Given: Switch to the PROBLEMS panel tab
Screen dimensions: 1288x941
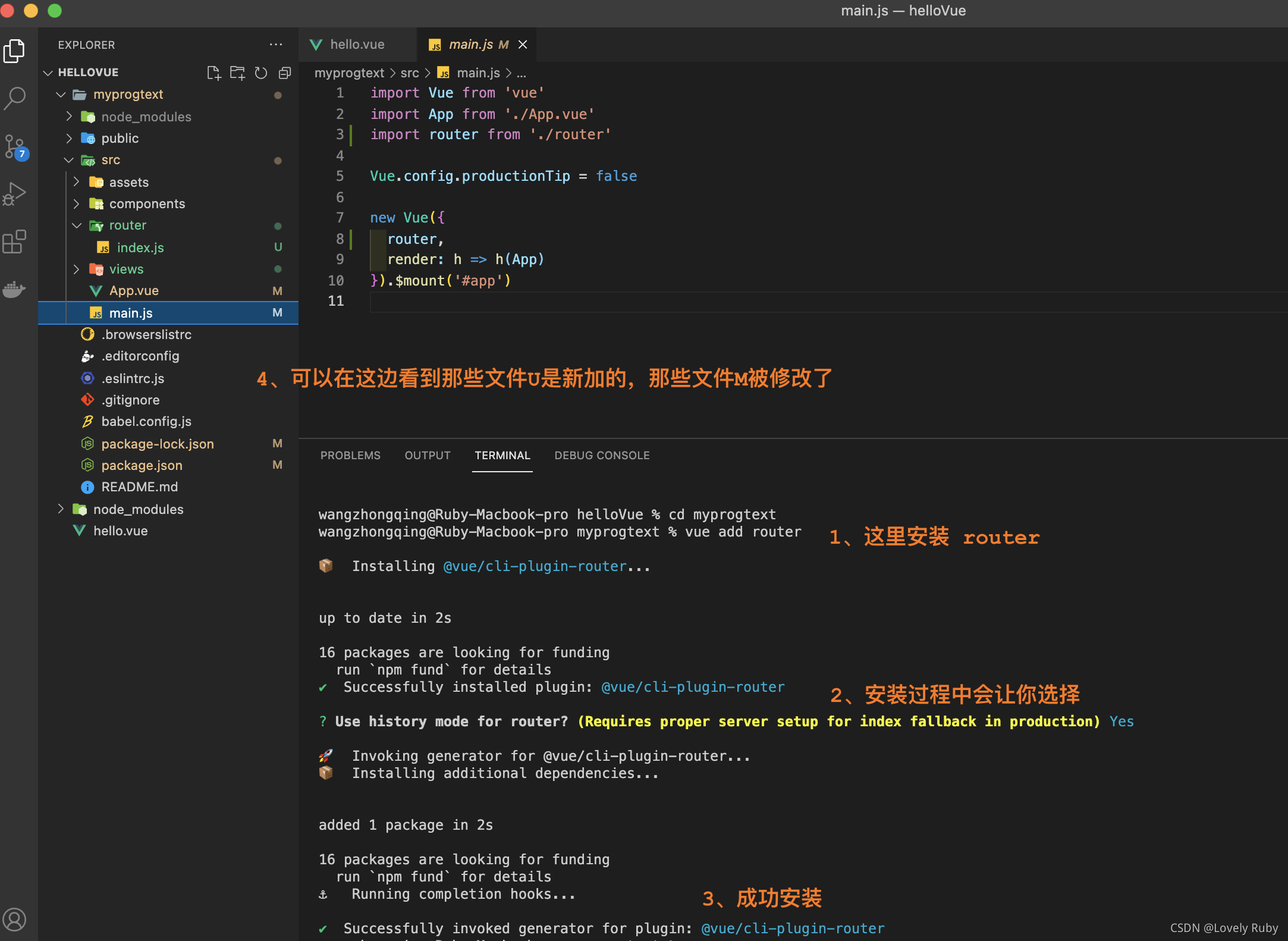Looking at the screenshot, I should click(350, 456).
